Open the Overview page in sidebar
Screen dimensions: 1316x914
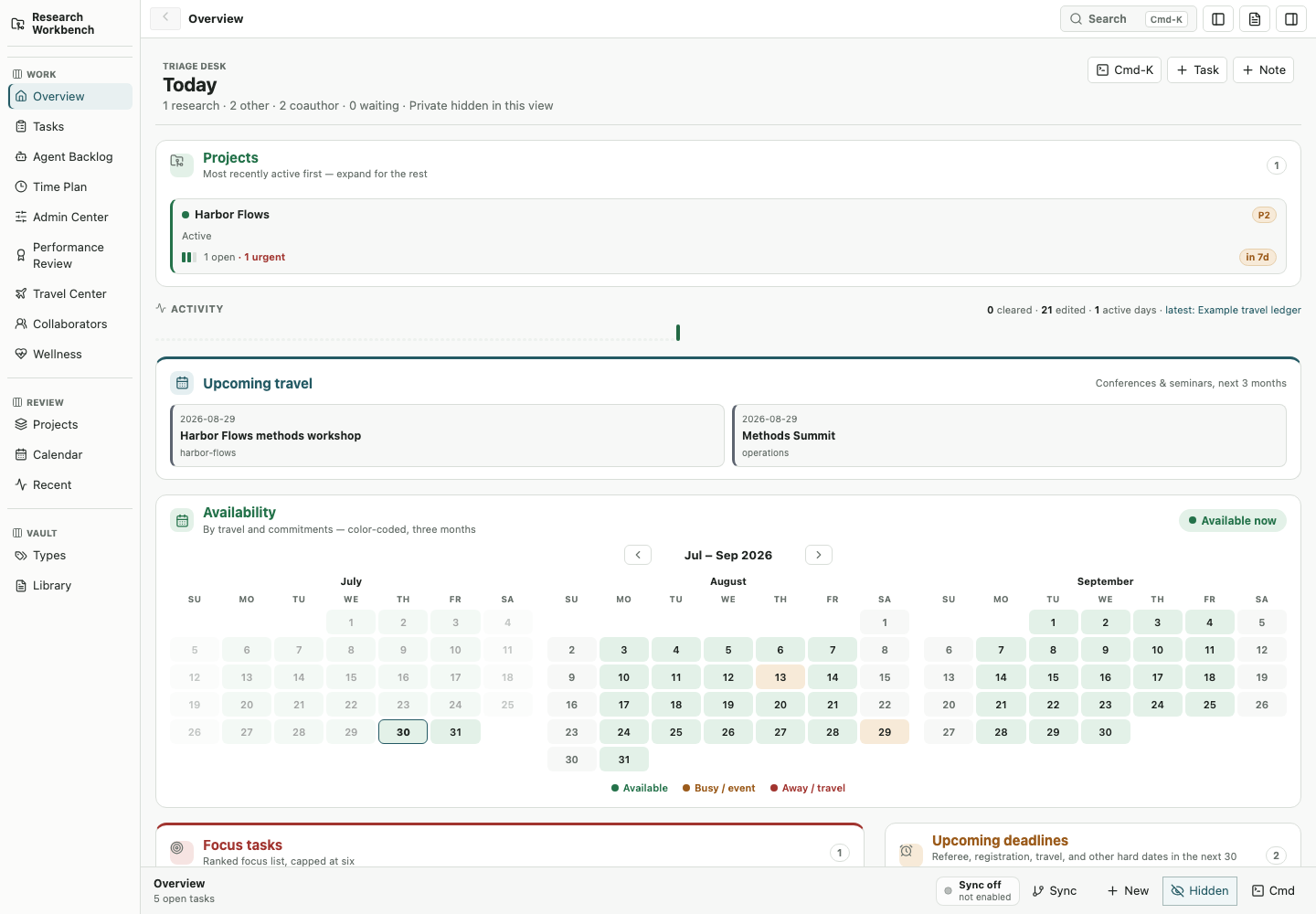[70, 96]
